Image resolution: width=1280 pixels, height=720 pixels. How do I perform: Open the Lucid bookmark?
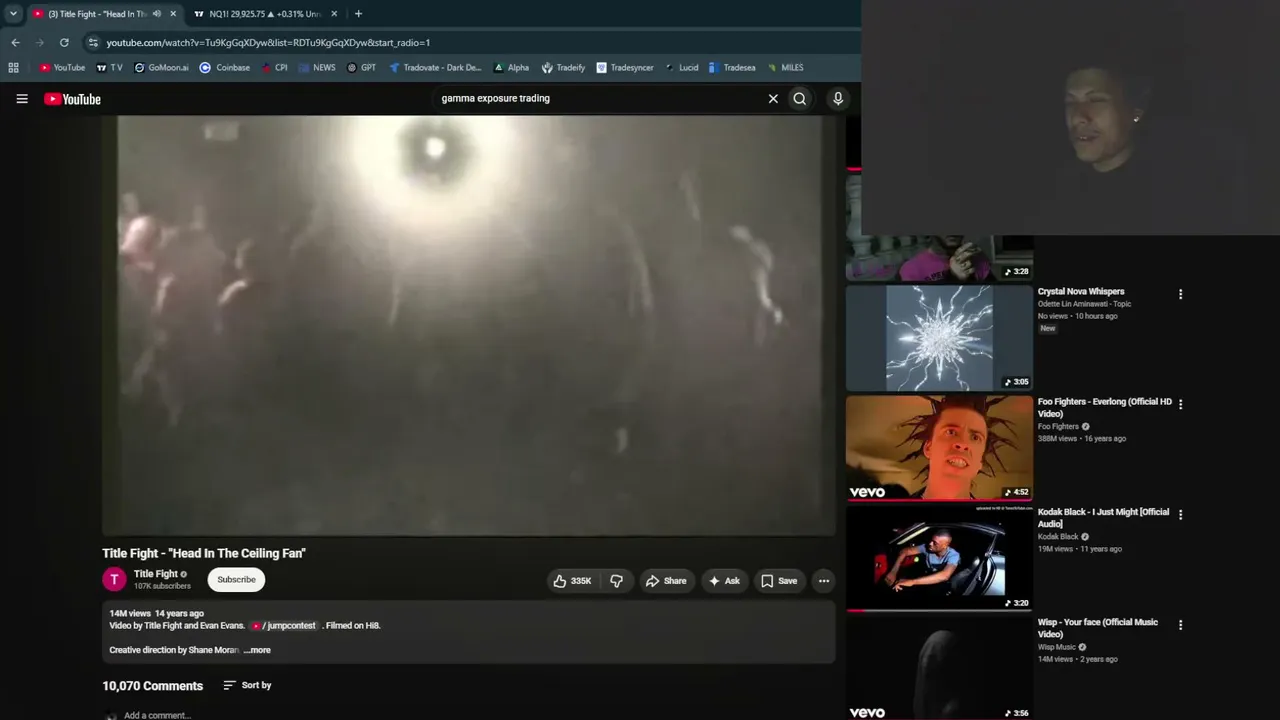(681, 68)
